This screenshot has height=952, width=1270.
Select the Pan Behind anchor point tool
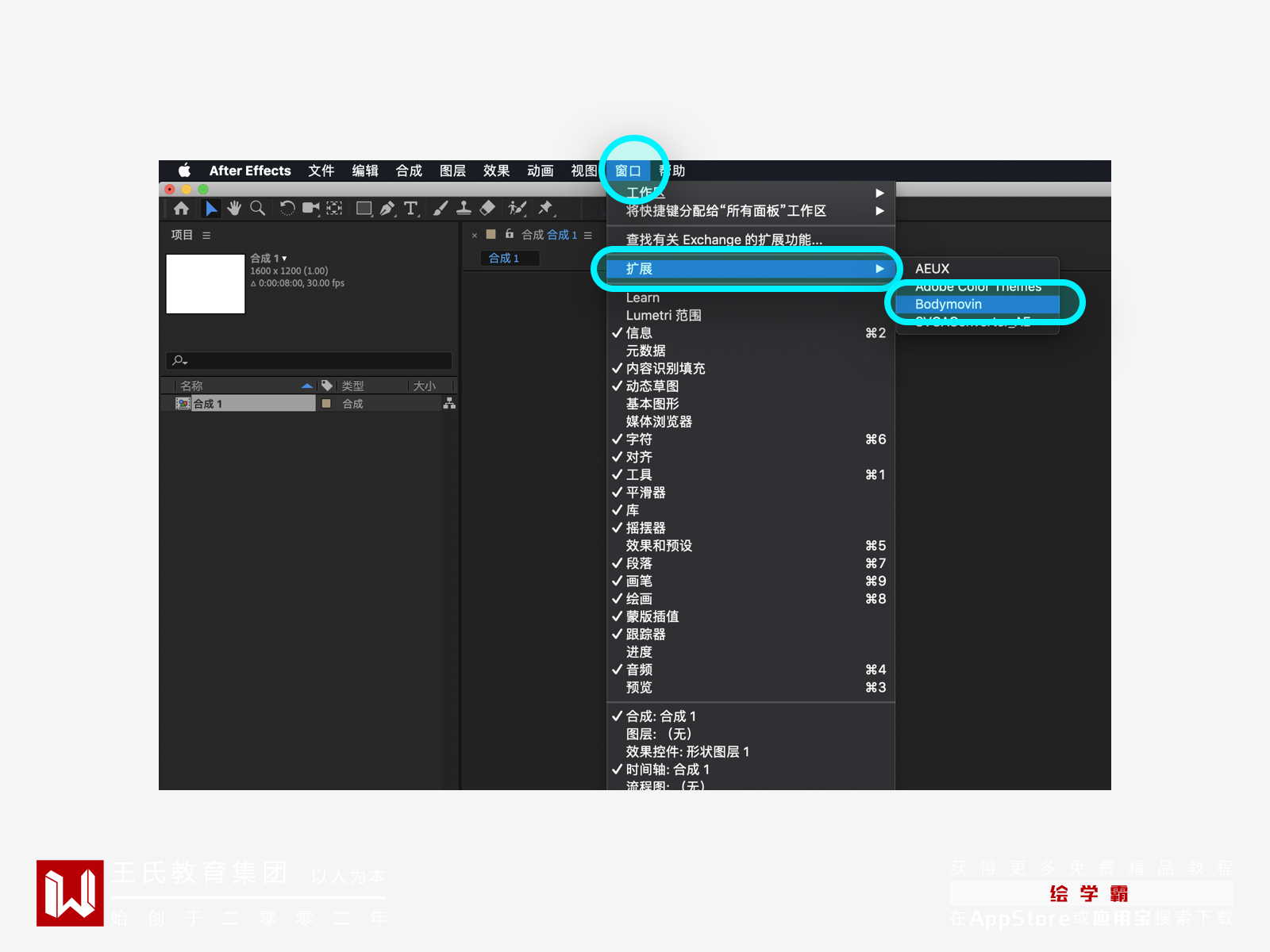click(x=334, y=208)
